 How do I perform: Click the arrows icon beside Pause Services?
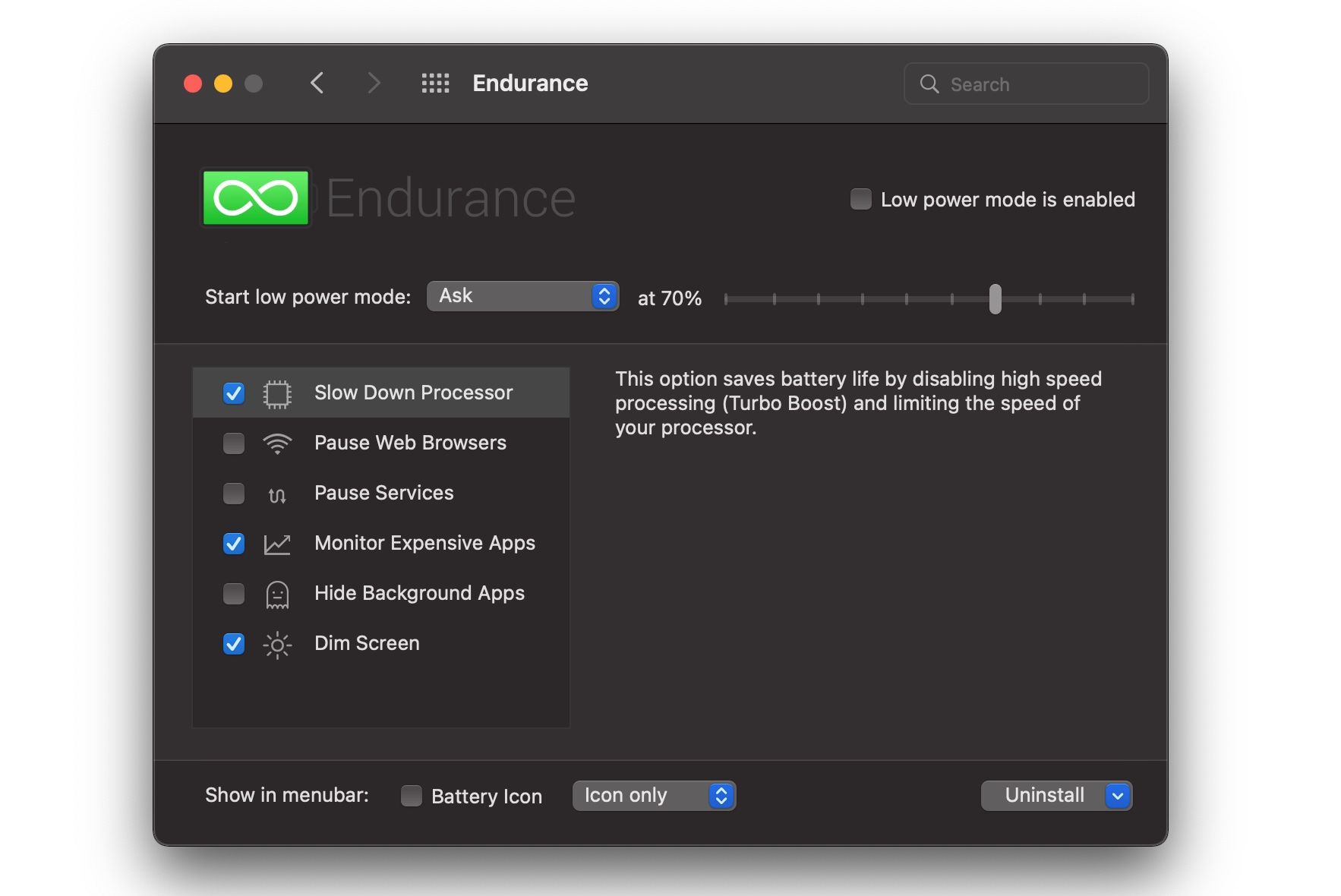(x=278, y=494)
